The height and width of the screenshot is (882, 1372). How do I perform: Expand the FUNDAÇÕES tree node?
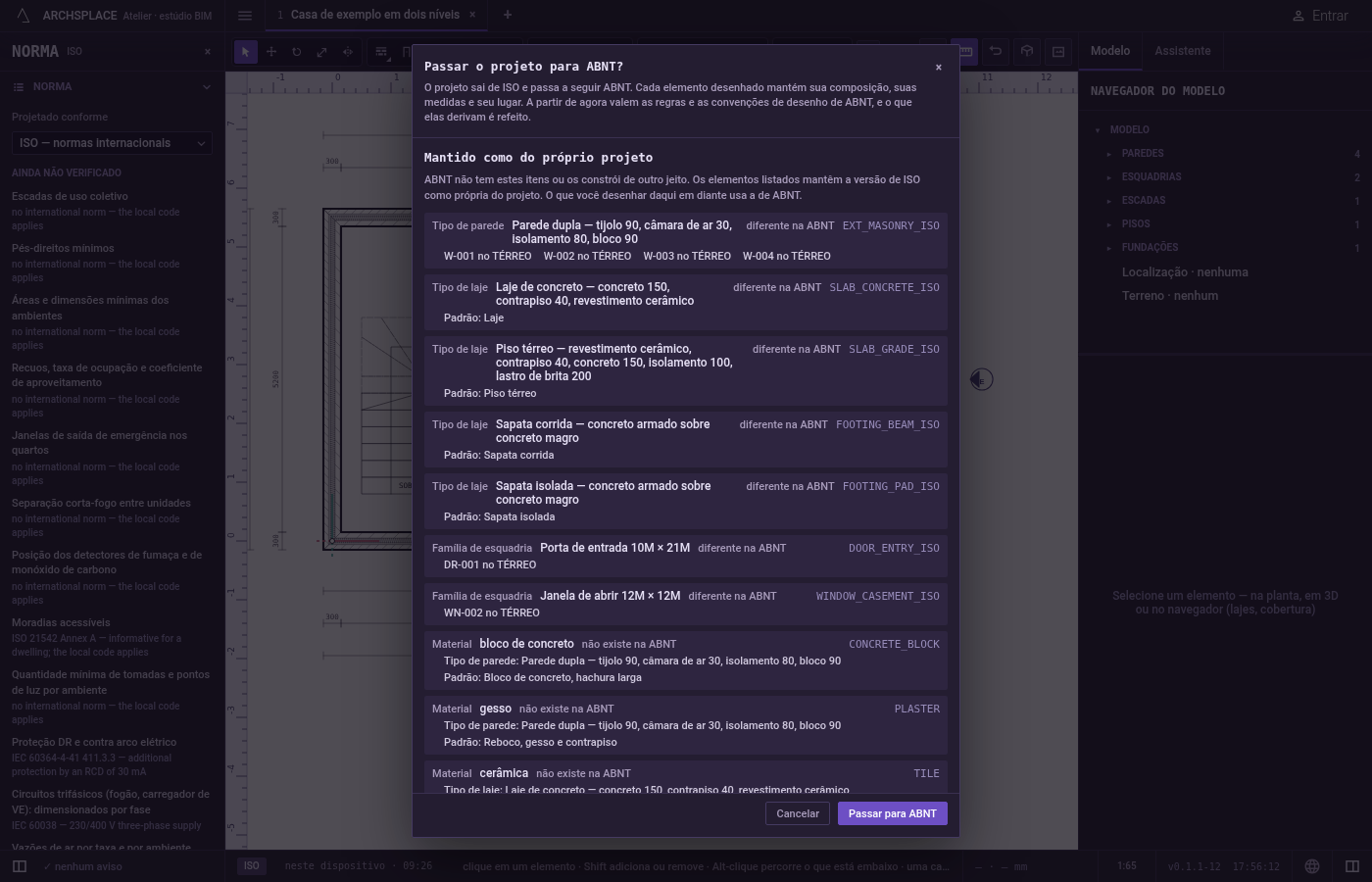click(x=1109, y=247)
